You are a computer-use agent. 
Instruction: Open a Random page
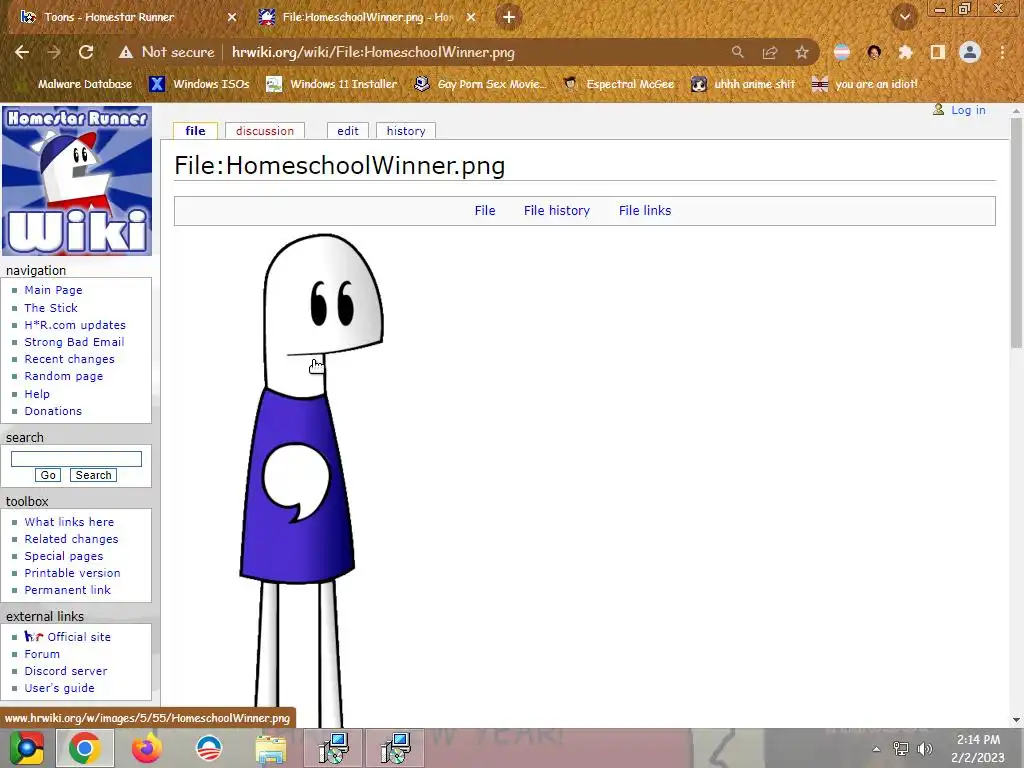(63, 376)
